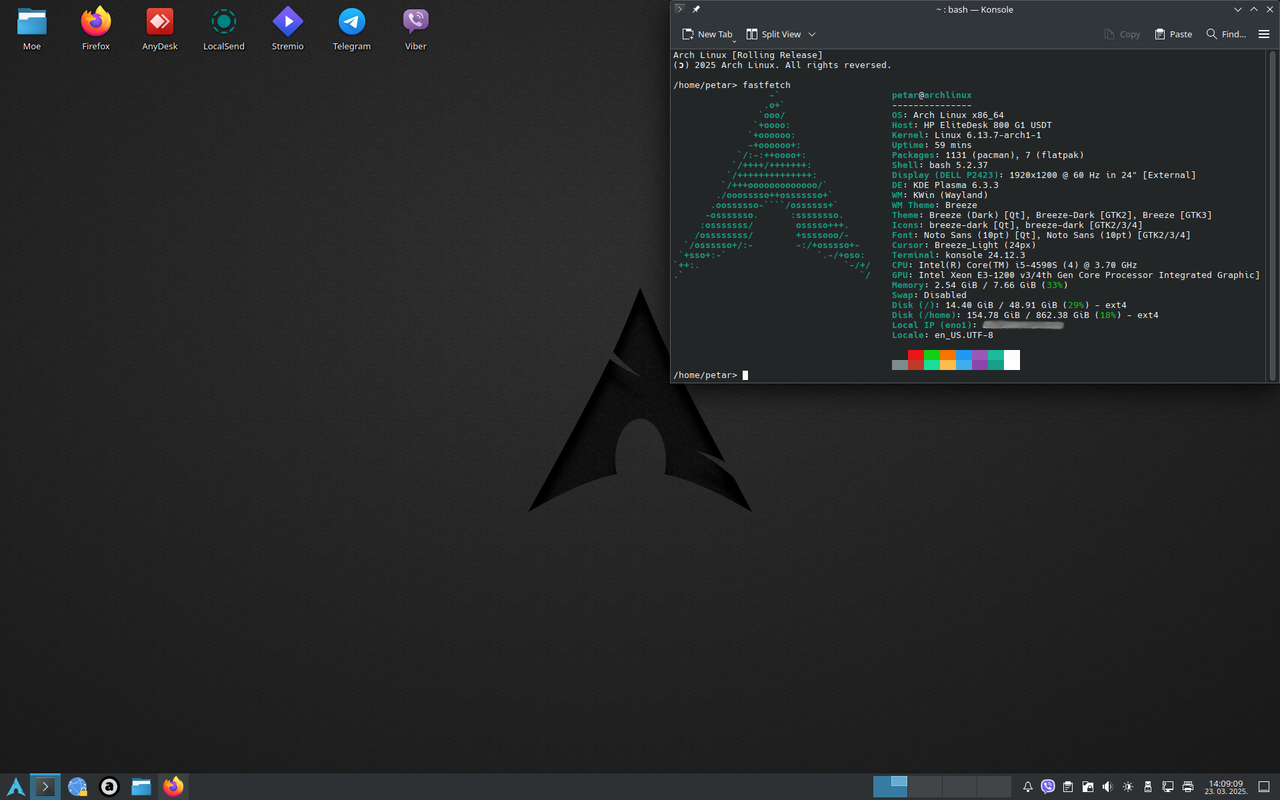The width and height of the screenshot is (1280, 800).
Task: Click the Copy button in Konsole
Action: 1122,34
